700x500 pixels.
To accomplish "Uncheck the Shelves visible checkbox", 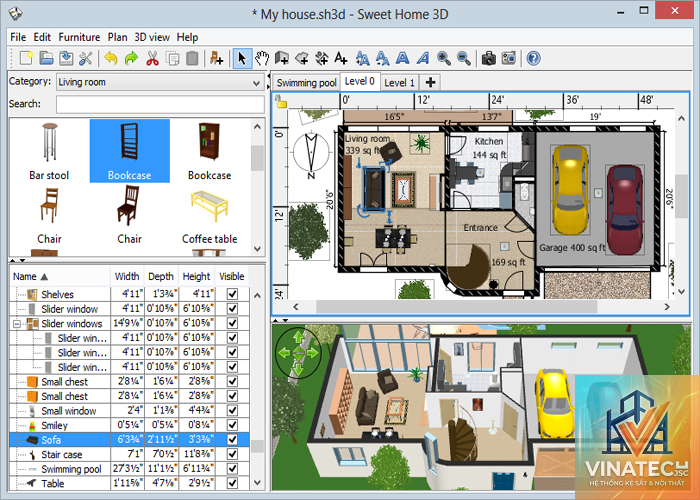I will pos(232,294).
